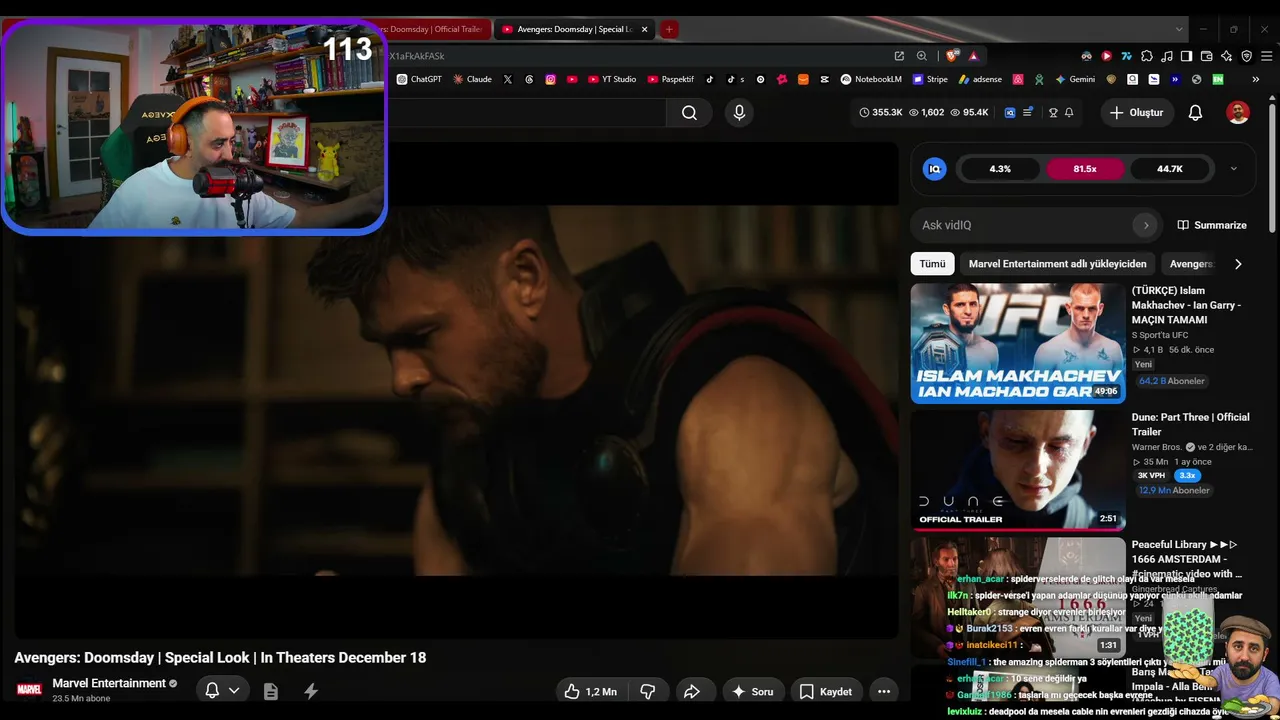Click the transcript document icon under the video
Screen dimensions: 1280x720
(270, 691)
